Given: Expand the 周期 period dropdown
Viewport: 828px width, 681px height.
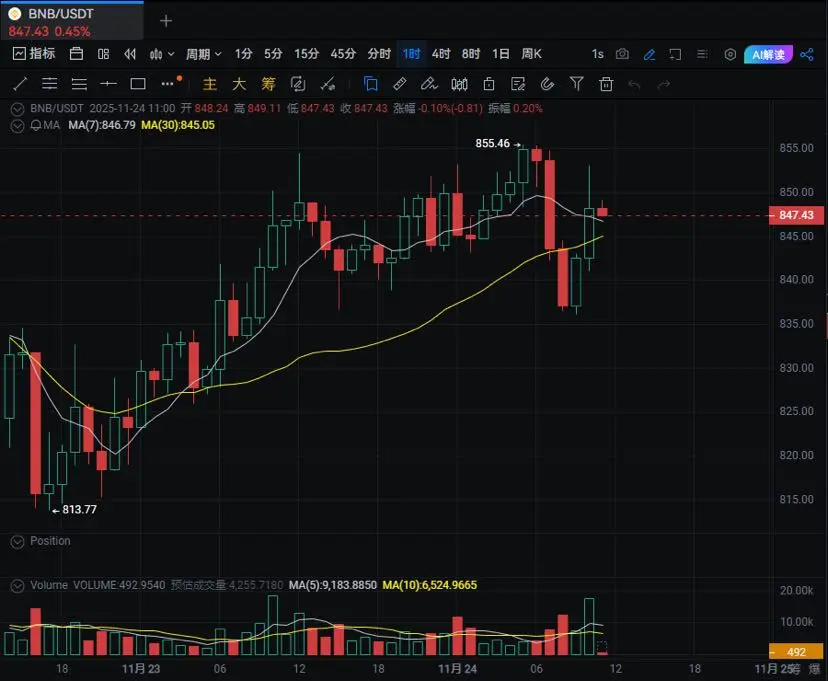Looking at the screenshot, I should click(203, 54).
